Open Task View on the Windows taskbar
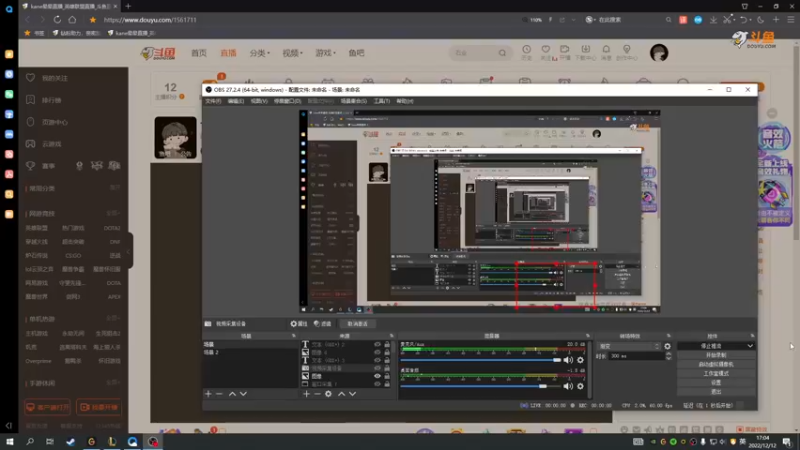This screenshot has height=450, width=800. tap(49, 442)
